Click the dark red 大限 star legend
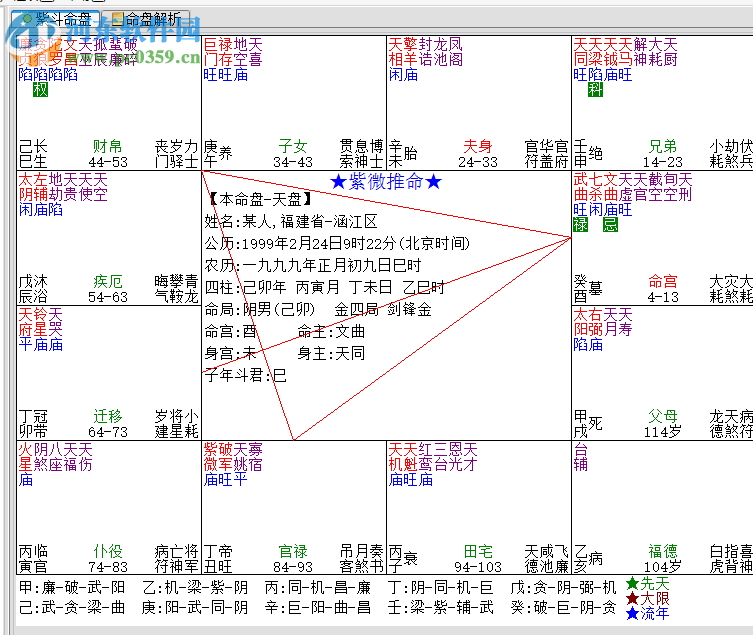The image size is (753, 635). pyautogui.click(x=647, y=598)
